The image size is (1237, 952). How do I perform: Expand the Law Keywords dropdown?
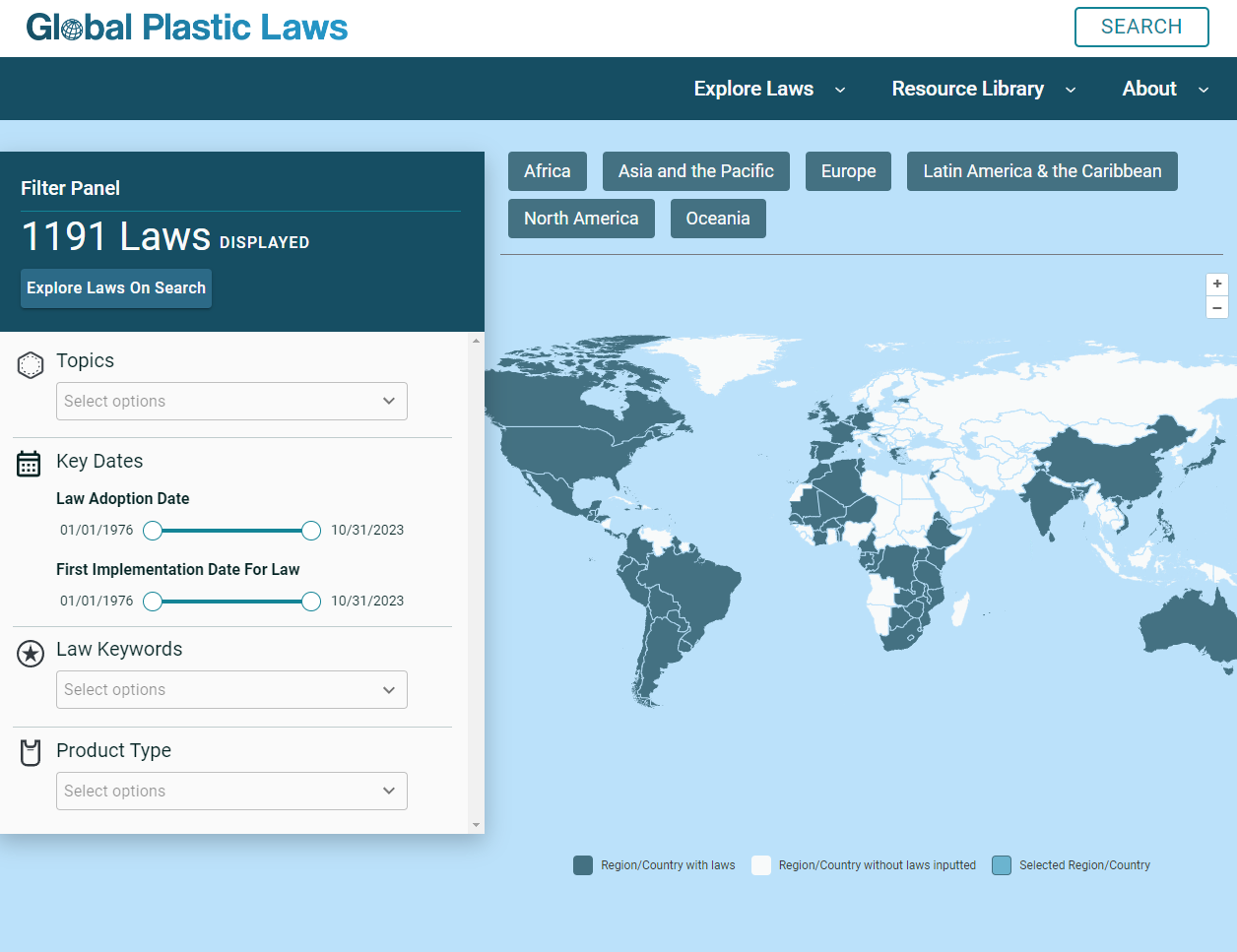231,690
